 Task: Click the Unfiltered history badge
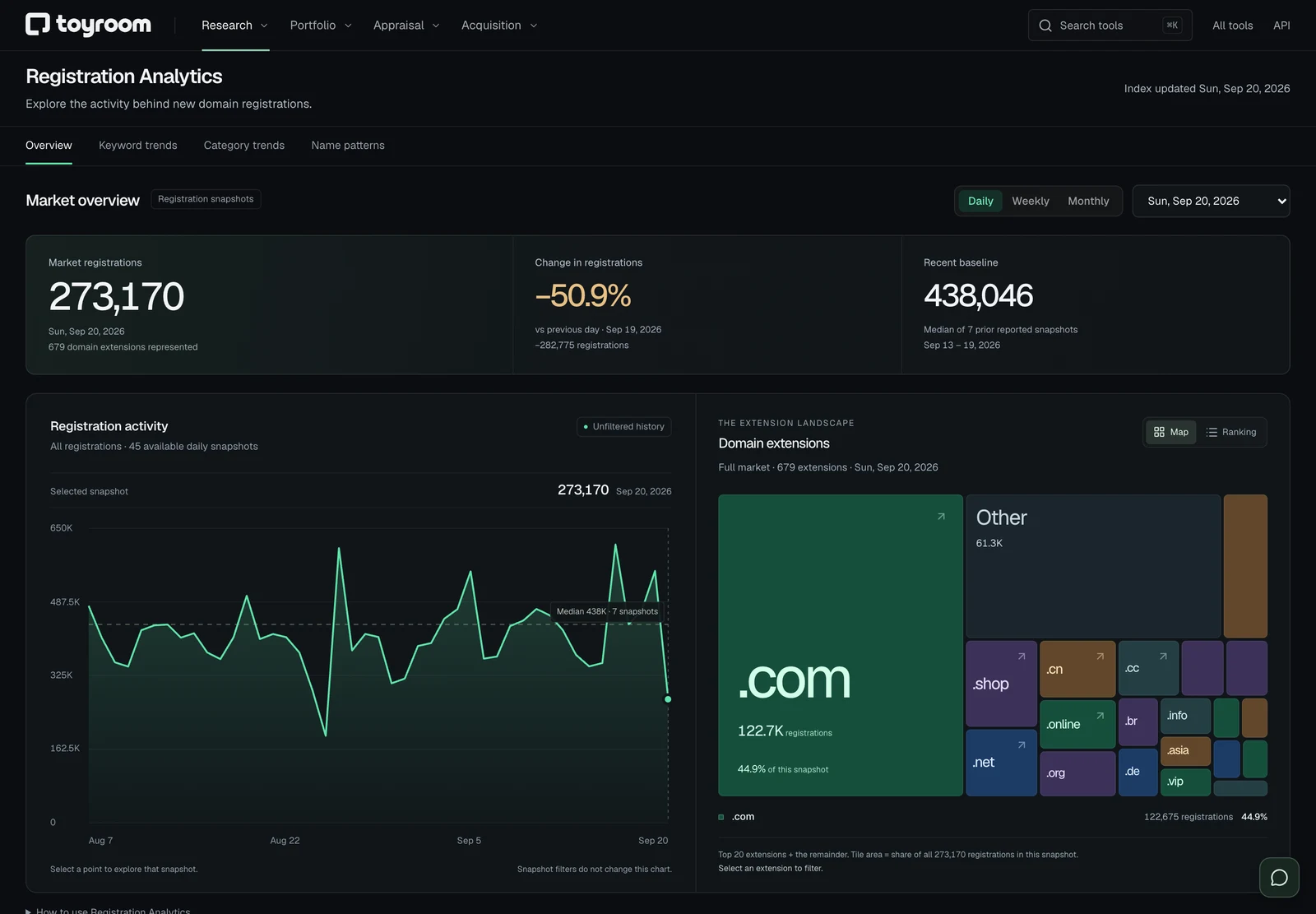coord(624,426)
